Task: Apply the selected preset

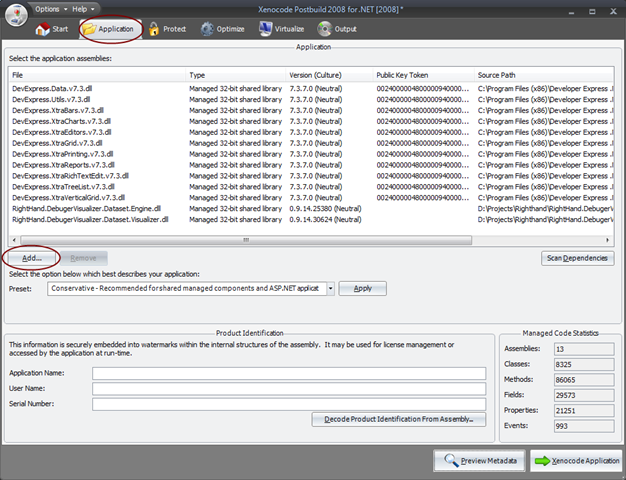Action: pos(362,288)
